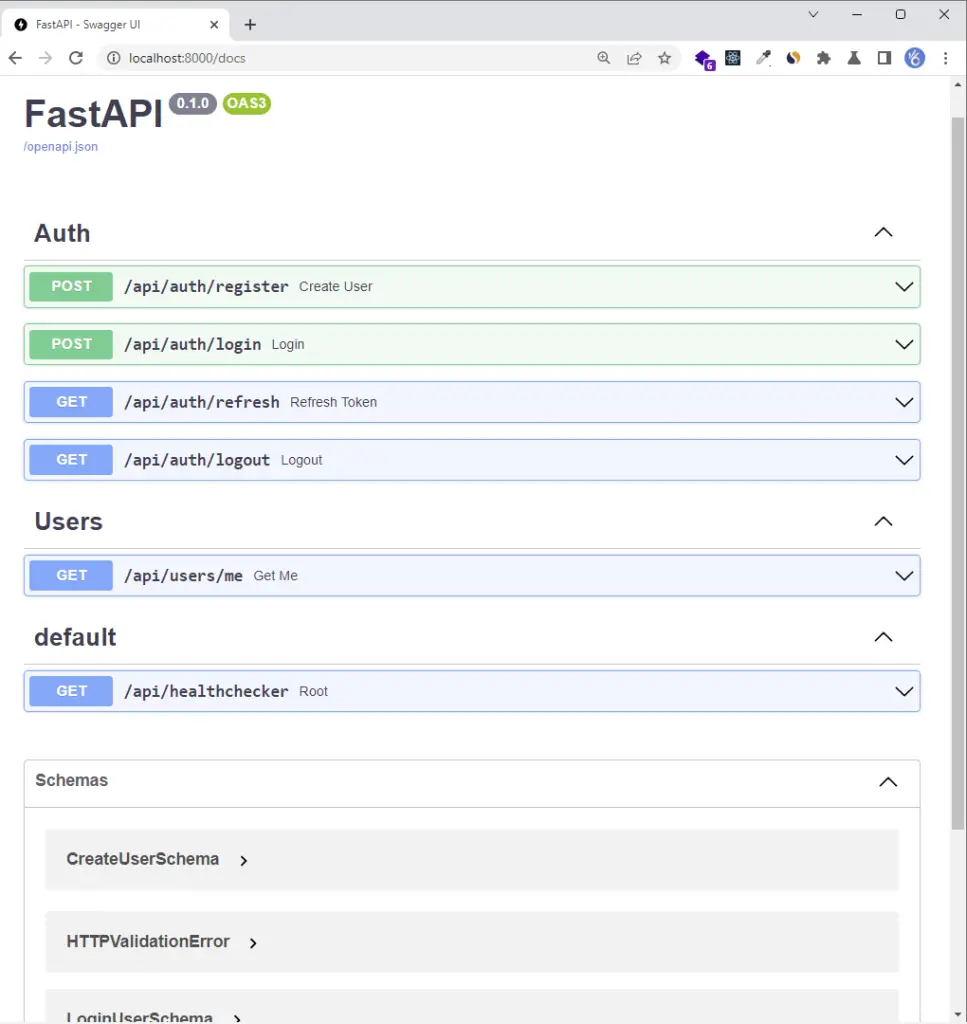This screenshot has width=967, height=1024.
Task: Select the FastAPI - Swagger UI browser tab
Action: [110, 23]
